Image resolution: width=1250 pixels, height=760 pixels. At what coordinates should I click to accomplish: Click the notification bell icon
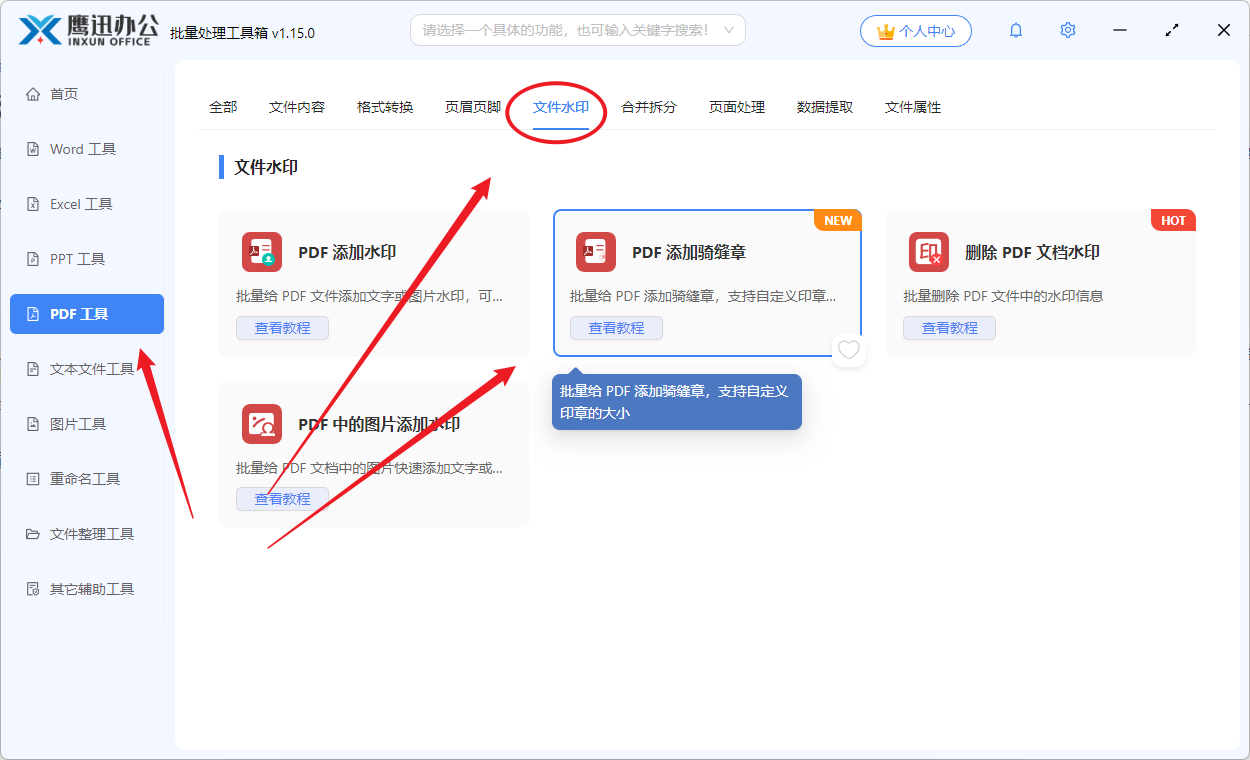click(1015, 30)
